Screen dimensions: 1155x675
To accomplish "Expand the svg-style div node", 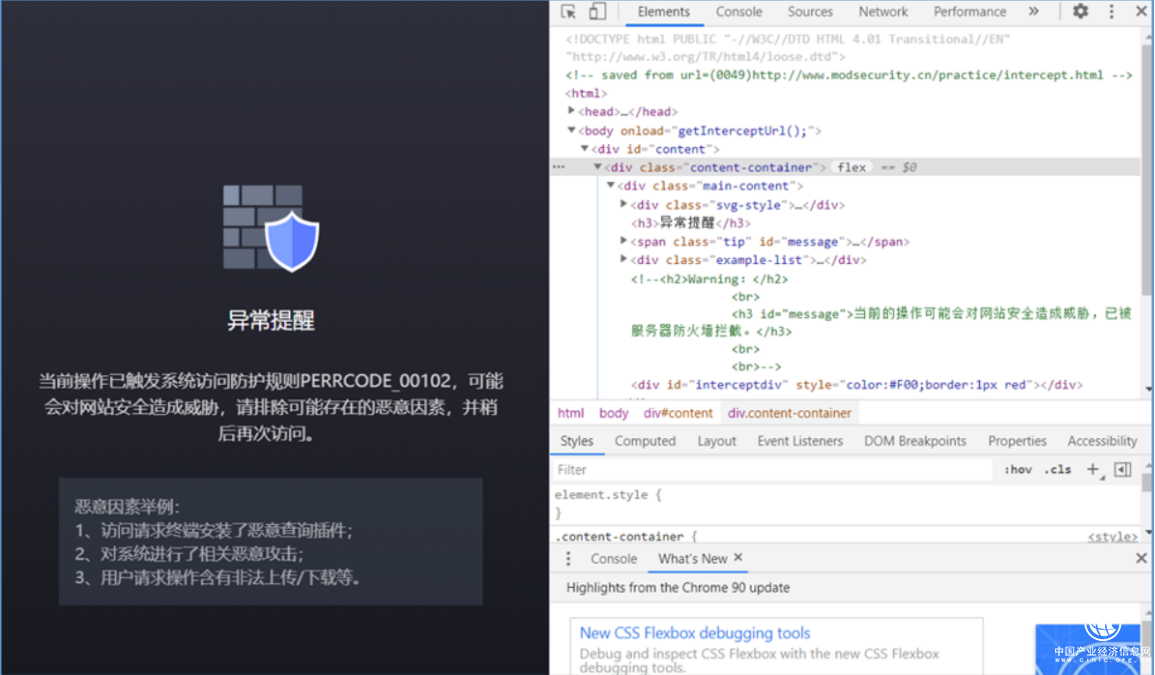I will (624, 204).
